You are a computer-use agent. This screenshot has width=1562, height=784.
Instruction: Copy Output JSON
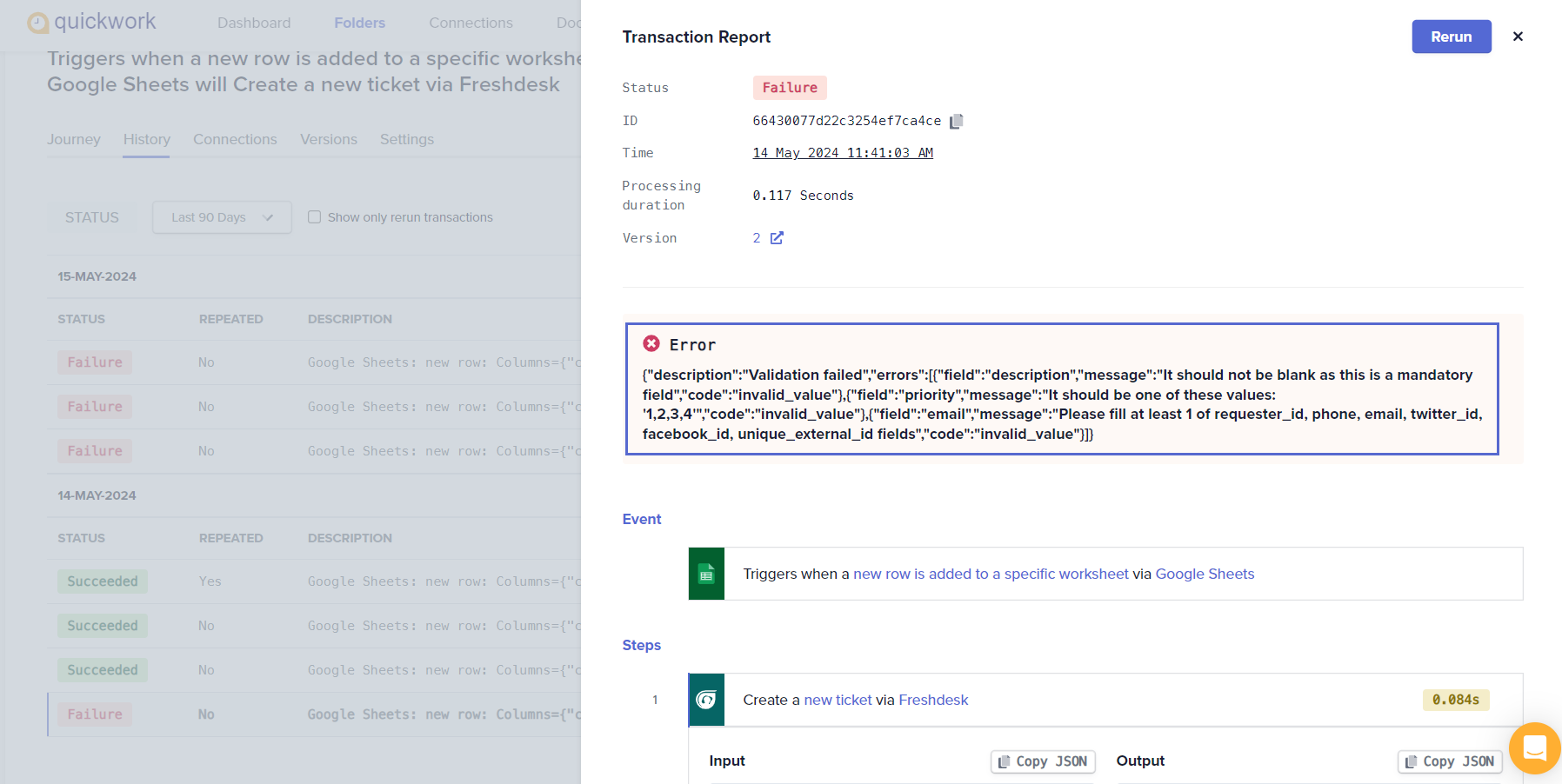point(1450,761)
